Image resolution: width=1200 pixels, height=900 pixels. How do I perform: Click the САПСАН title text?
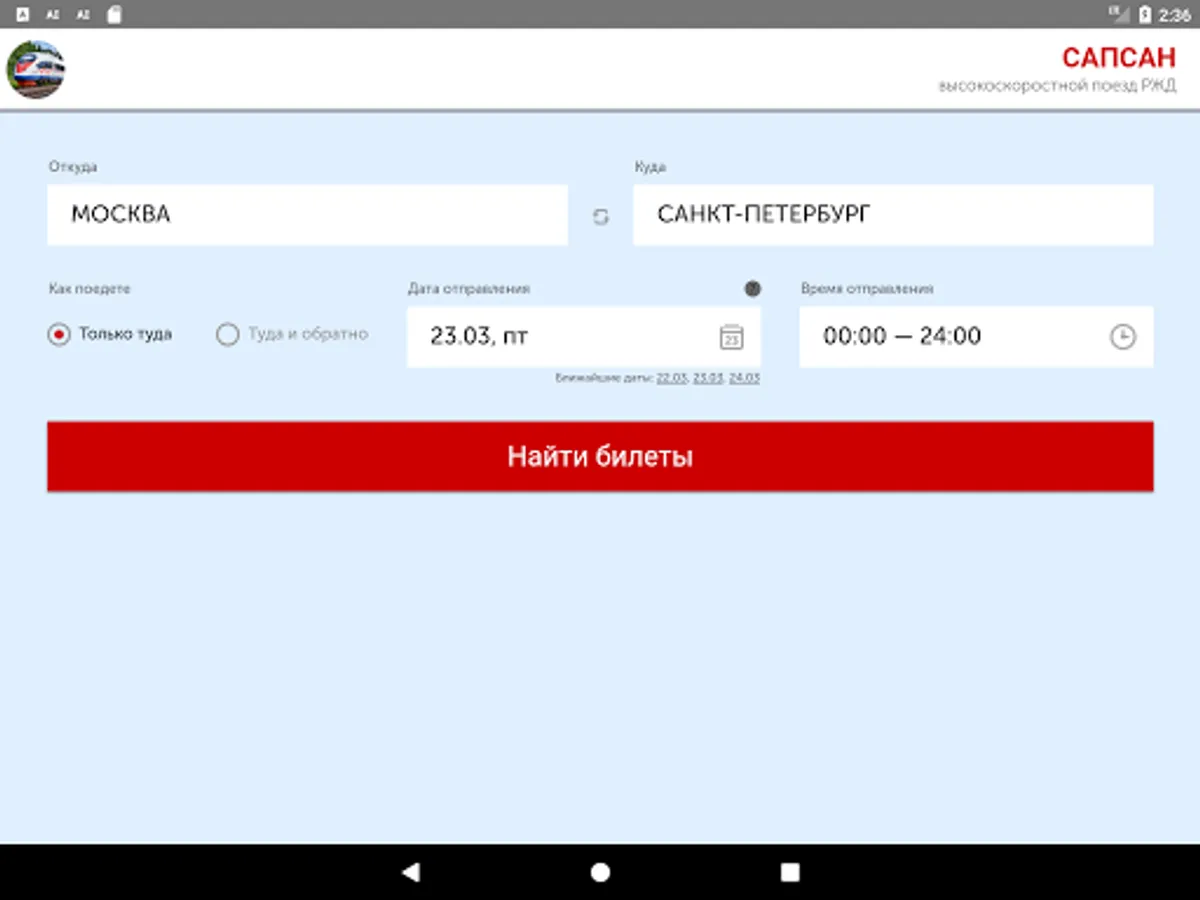(1119, 58)
